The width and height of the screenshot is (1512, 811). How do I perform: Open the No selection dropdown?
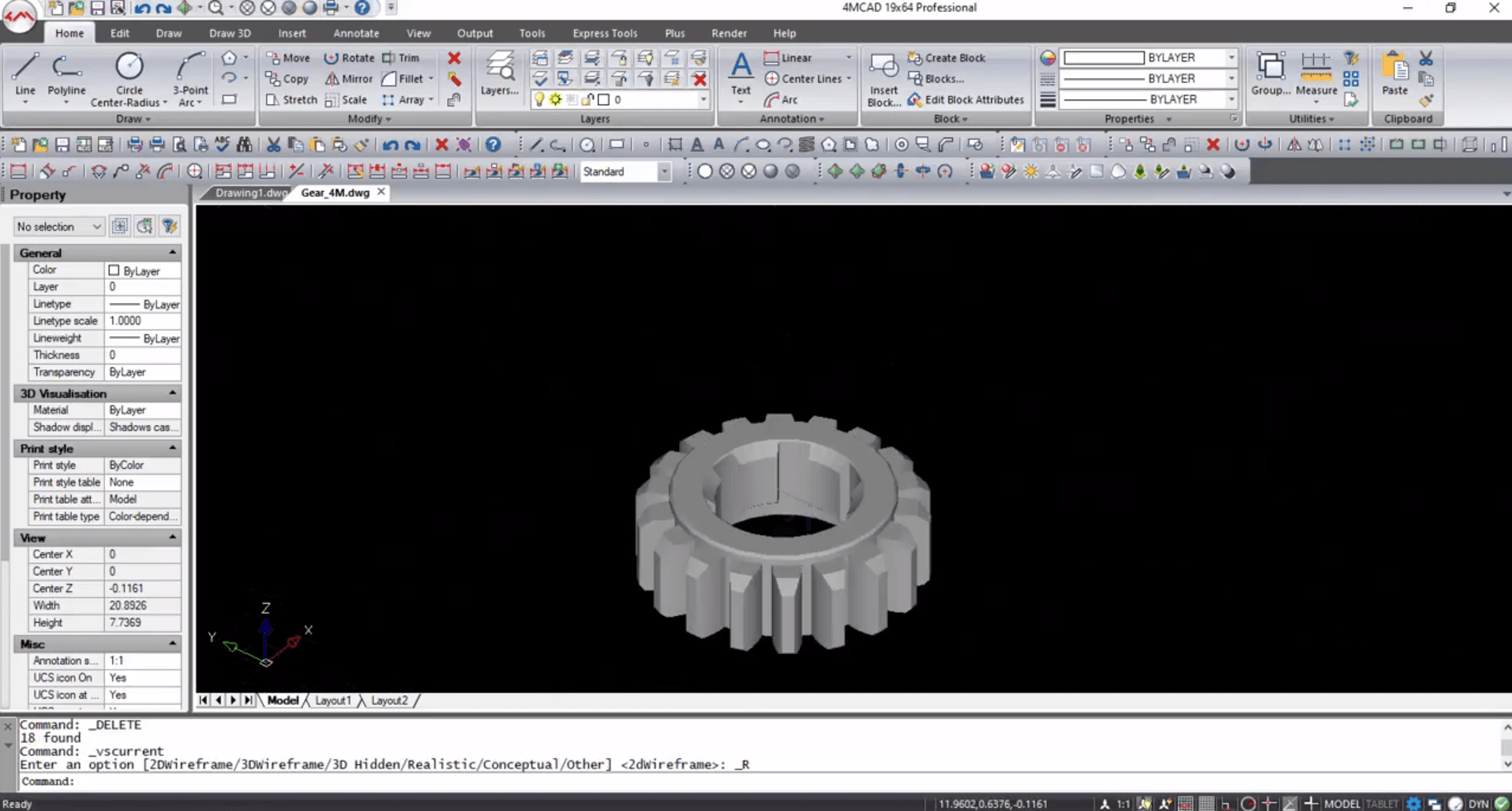click(59, 227)
